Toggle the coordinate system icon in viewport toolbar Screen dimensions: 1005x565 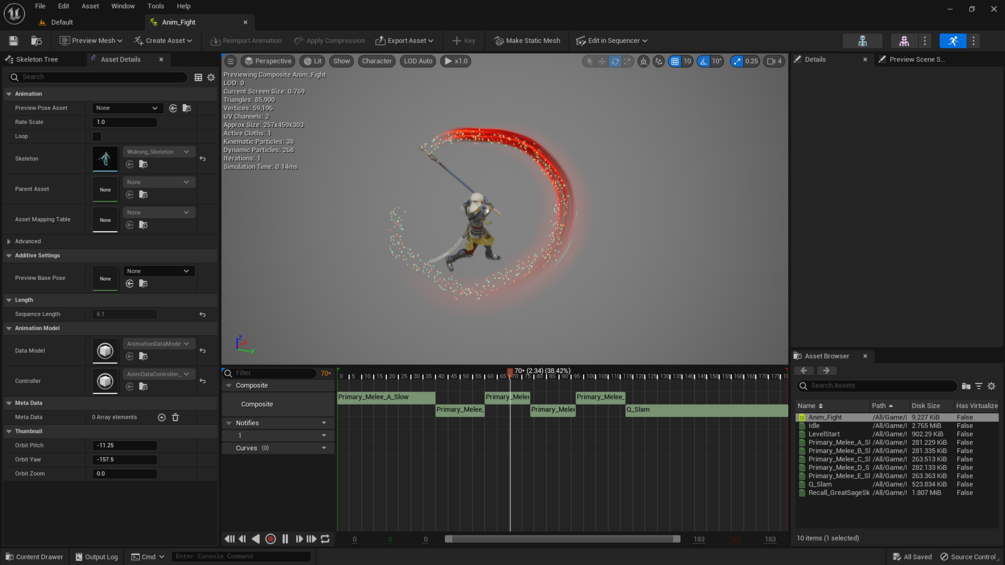pos(644,61)
